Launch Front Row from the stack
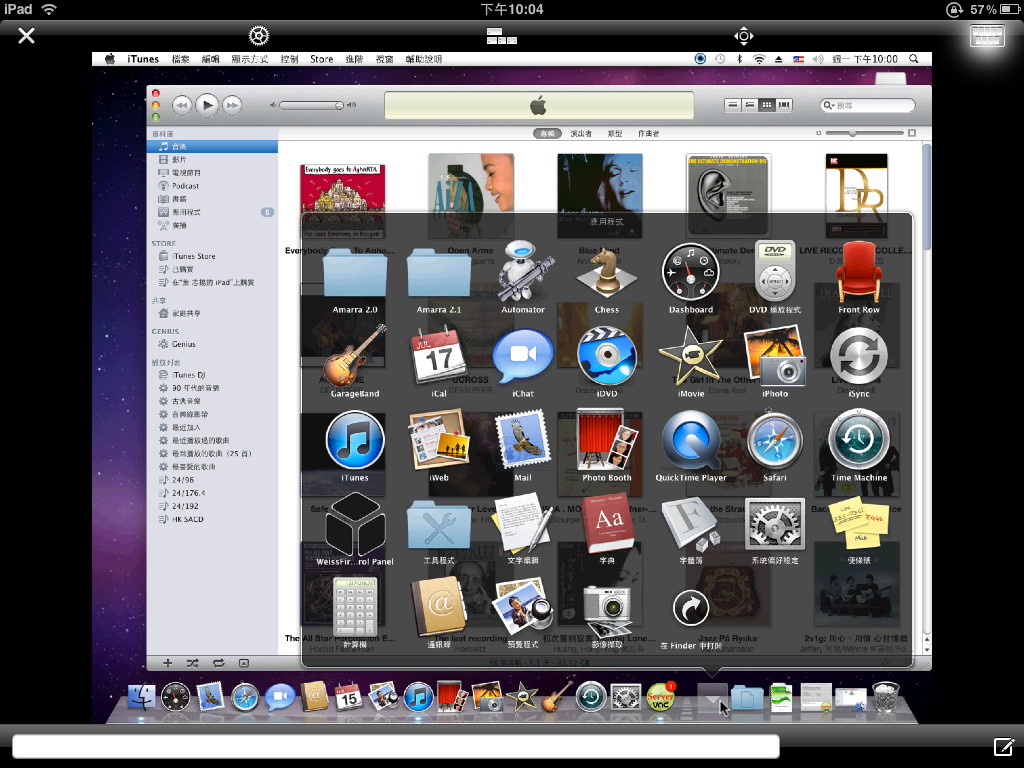The width and height of the screenshot is (1024, 768). coord(859,273)
